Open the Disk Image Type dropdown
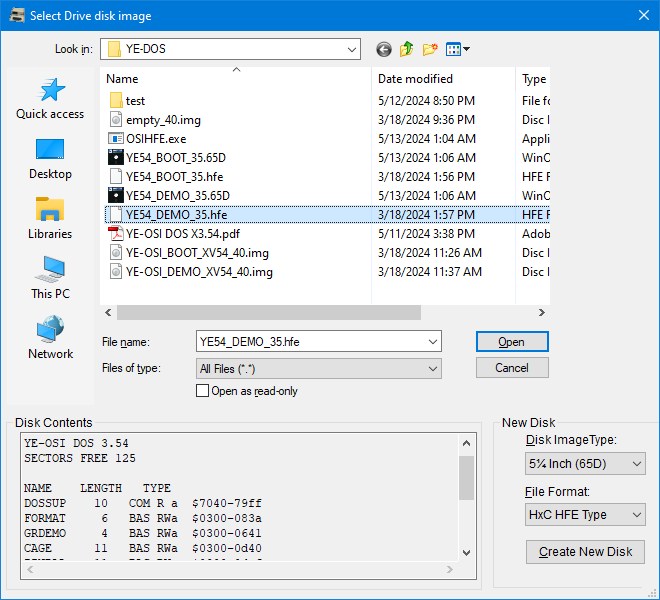The height and width of the screenshot is (600, 660). pyautogui.click(x=585, y=464)
